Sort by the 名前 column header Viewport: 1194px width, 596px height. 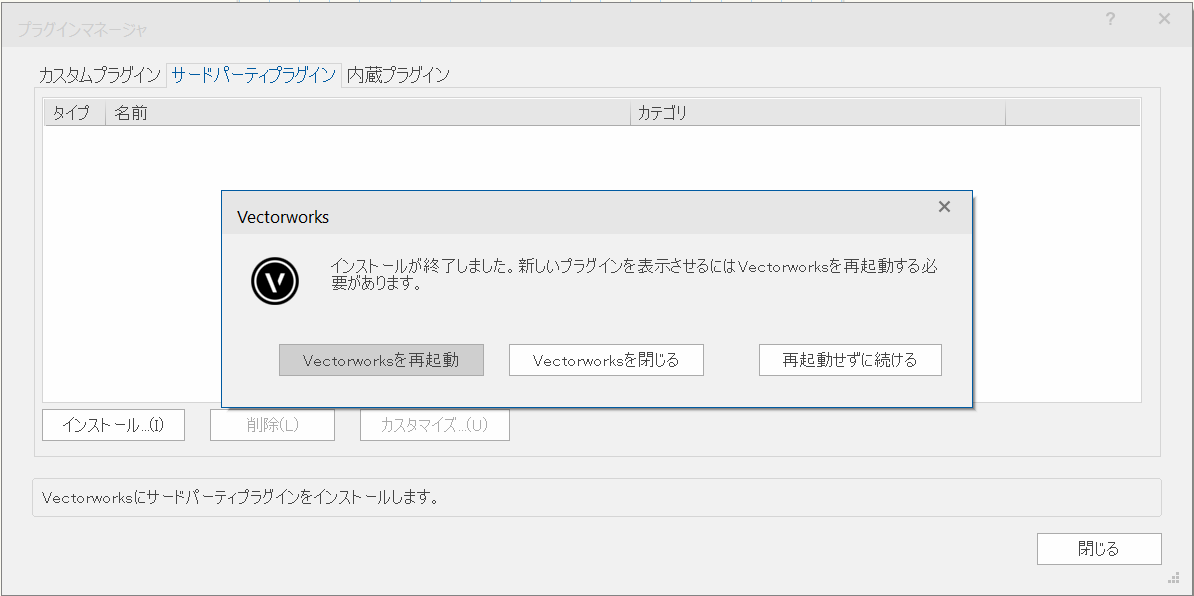tap(368, 113)
